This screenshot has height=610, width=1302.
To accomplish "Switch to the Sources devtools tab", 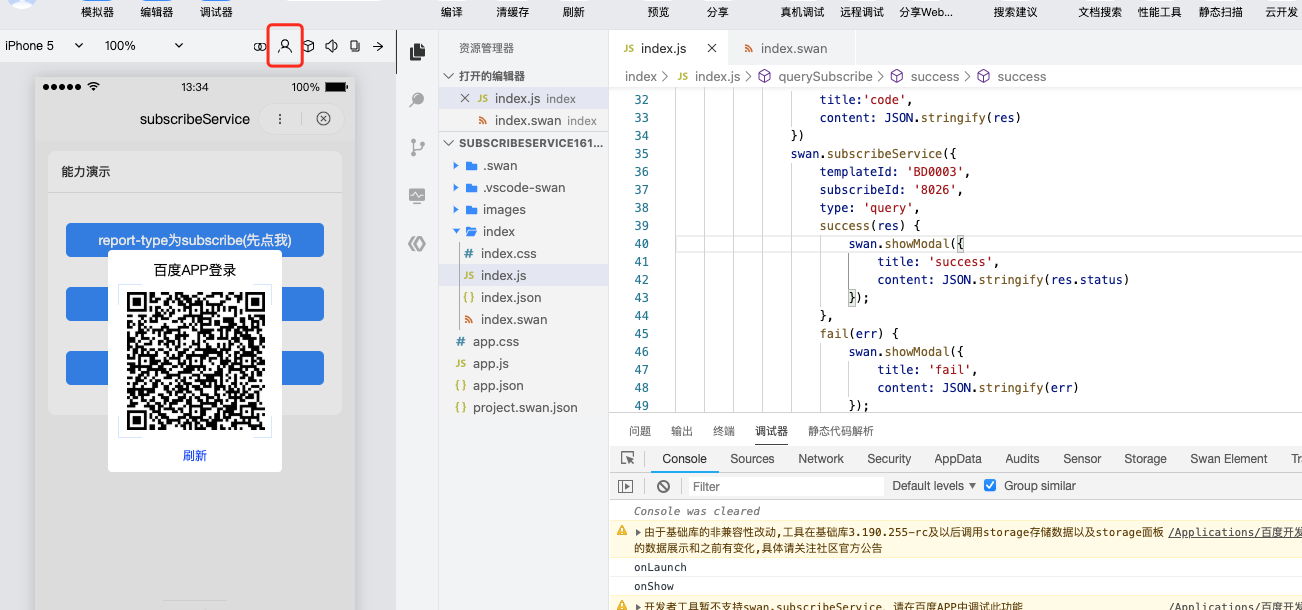I will coord(752,459).
